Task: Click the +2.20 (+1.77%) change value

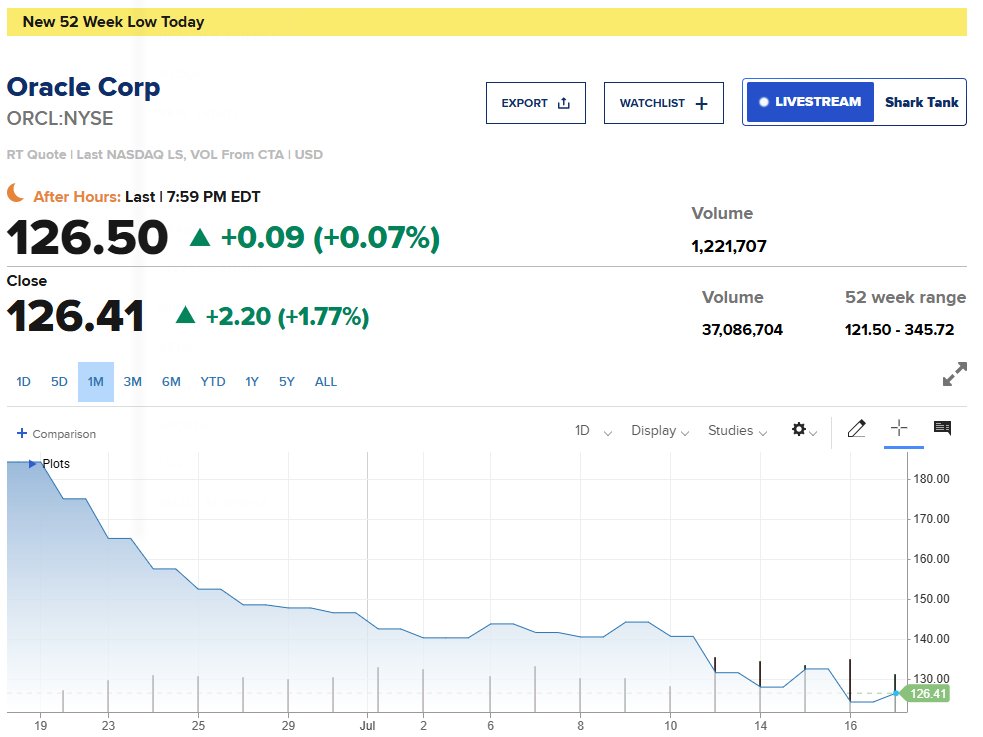Action: pyautogui.click(x=287, y=316)
